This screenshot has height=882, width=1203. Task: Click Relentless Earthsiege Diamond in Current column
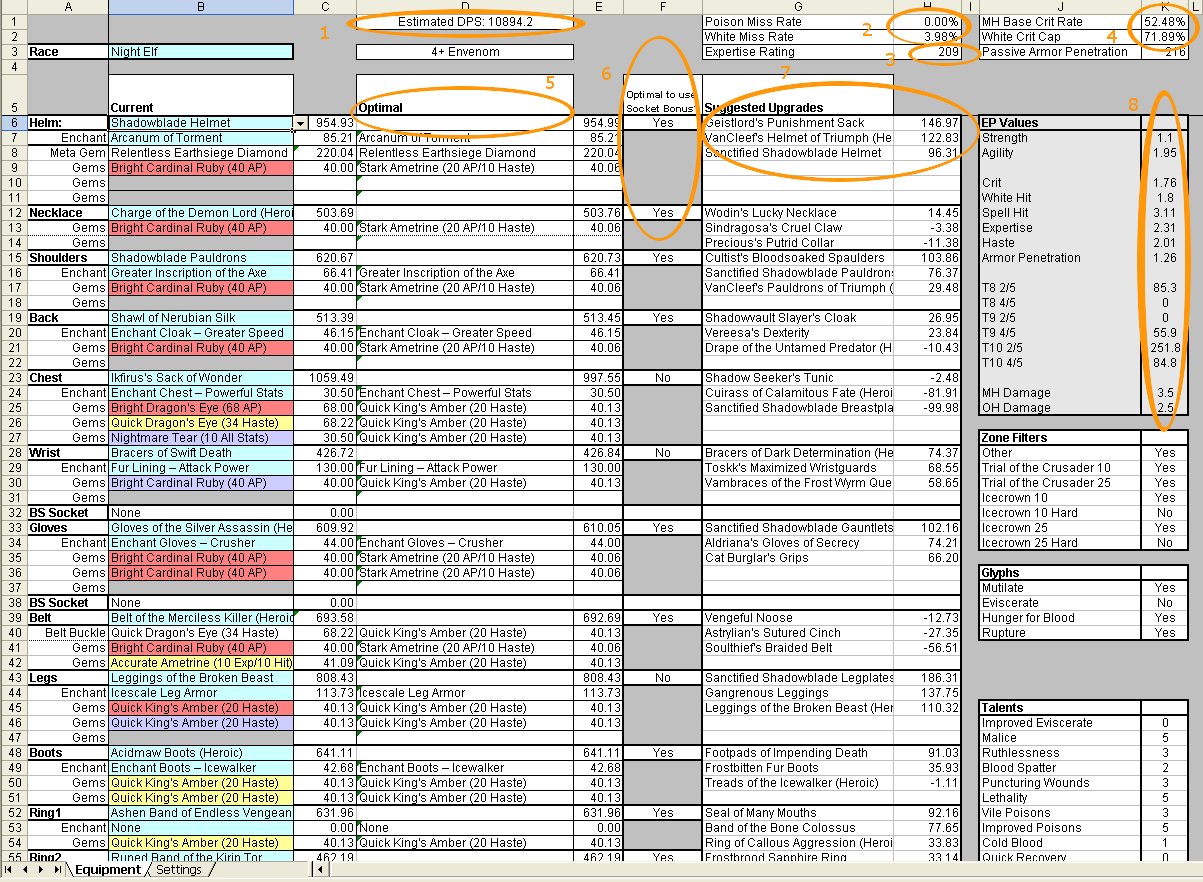201,153
